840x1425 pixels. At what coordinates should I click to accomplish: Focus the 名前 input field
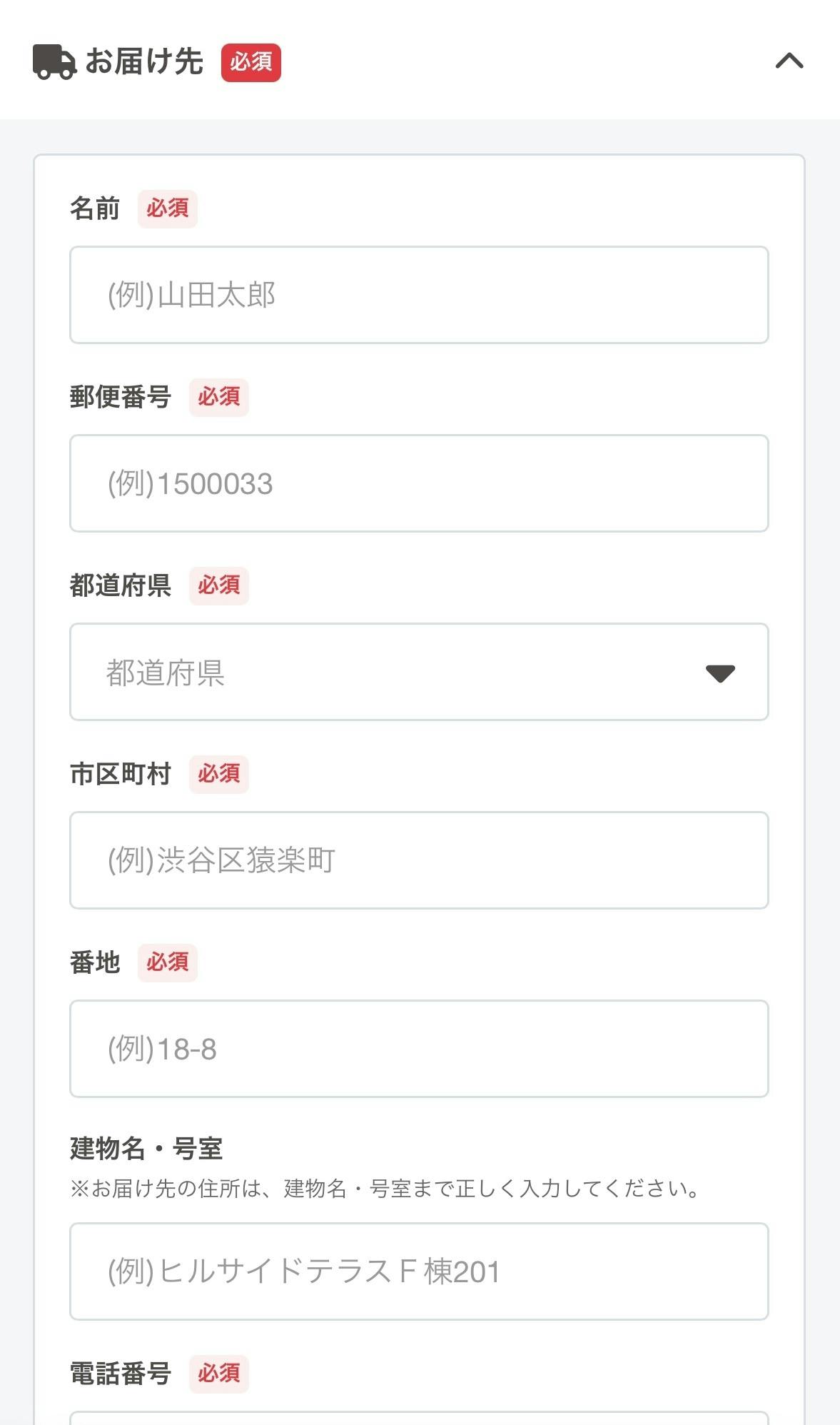(419, 295)
